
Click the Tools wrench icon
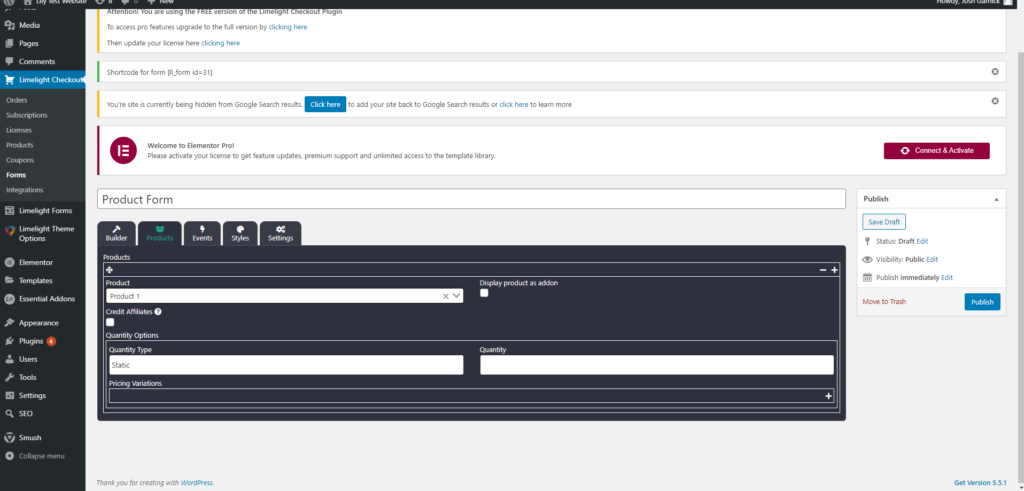tap(9, 377)
